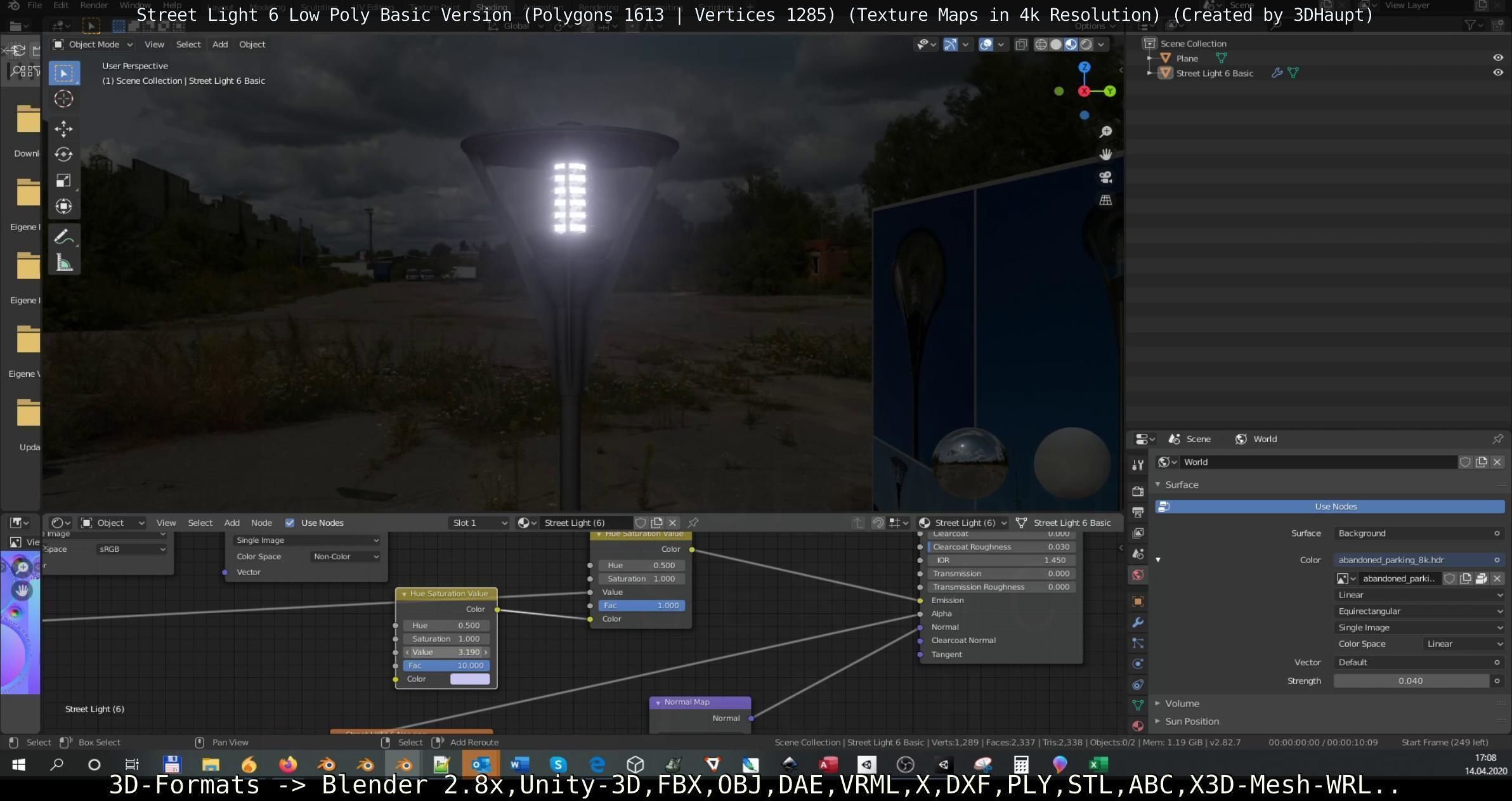Viewport: 1512px width, 801px height.
Task: Open the Physics properties tab
Action: (1138, 664)
